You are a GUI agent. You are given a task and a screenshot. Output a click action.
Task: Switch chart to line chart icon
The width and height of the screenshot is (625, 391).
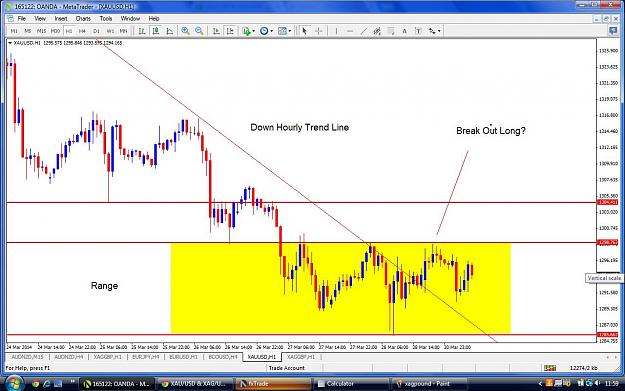[170, 31]
